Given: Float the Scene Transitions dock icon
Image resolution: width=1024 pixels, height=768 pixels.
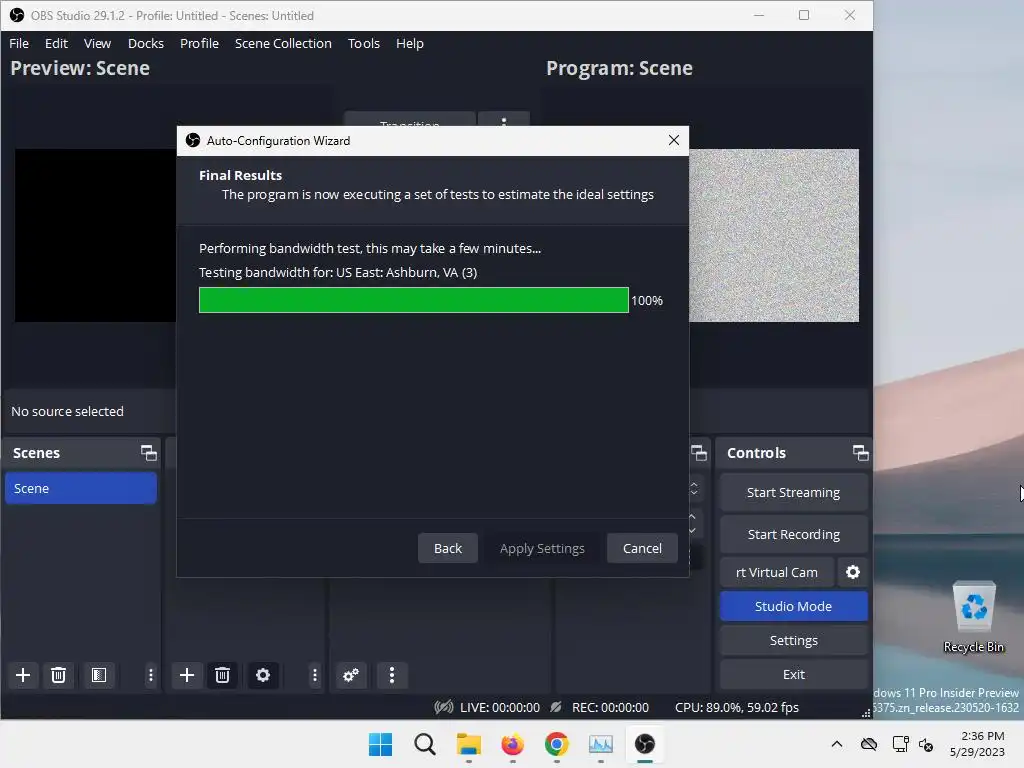Looking at the screenshot, I should [699, 453].
